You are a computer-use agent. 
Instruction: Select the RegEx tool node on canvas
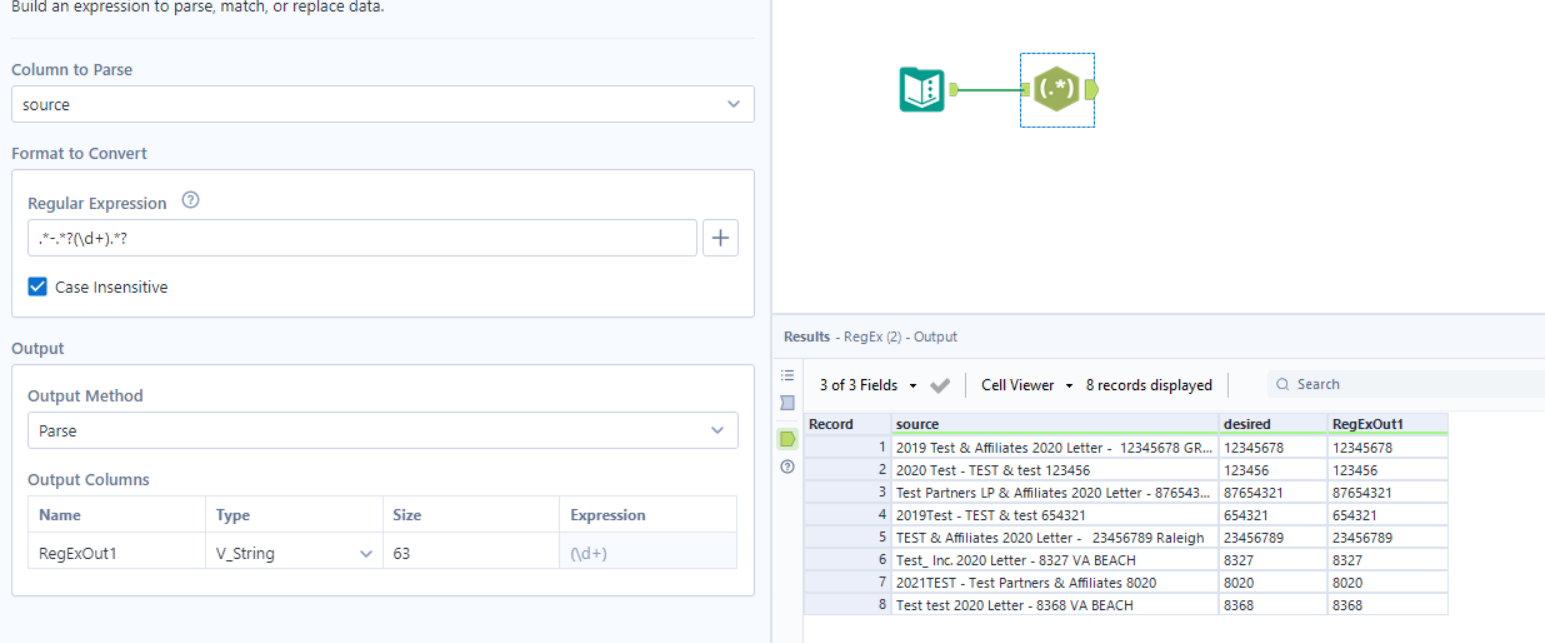(x=1056, y=89)
